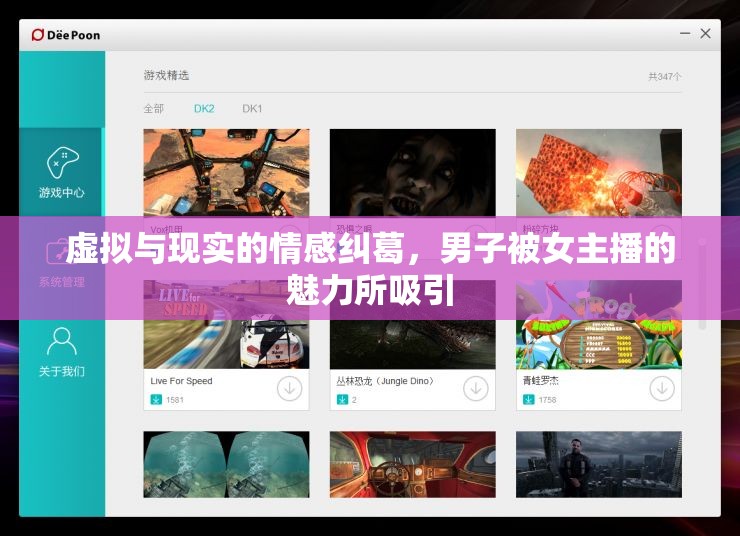Click the download count icon beside 1581
Image resolution: width=740 pixels, height=536 pixels.
pyautogui.click(x=156, y=400)
